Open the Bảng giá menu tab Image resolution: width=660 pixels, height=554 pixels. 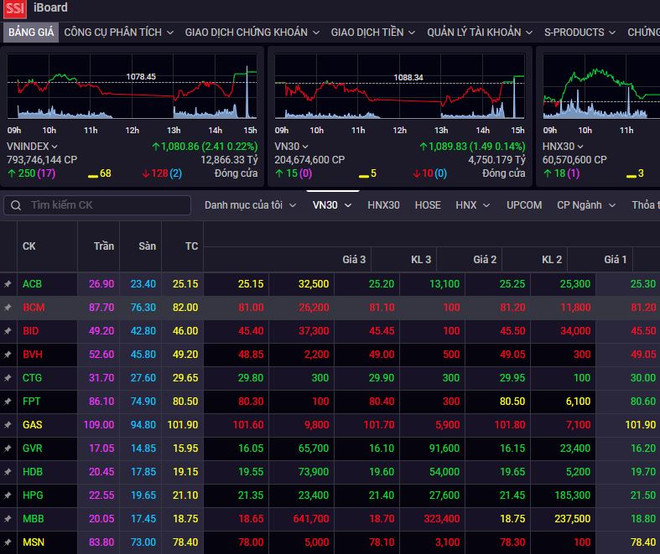point(29,32)
